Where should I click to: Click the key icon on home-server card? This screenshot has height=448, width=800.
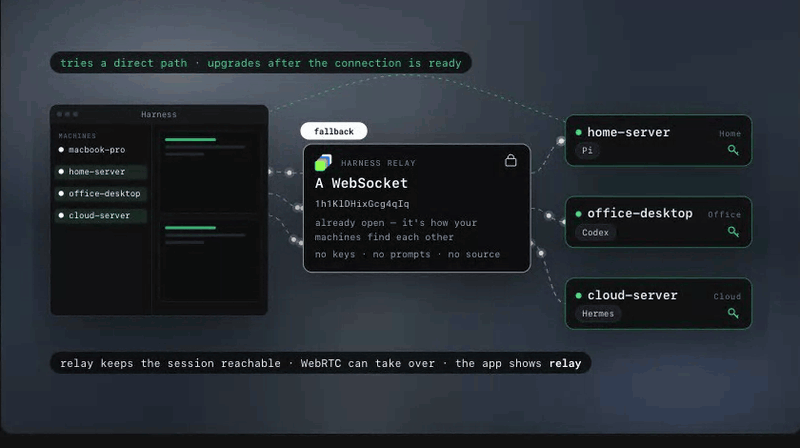[733, 150]
